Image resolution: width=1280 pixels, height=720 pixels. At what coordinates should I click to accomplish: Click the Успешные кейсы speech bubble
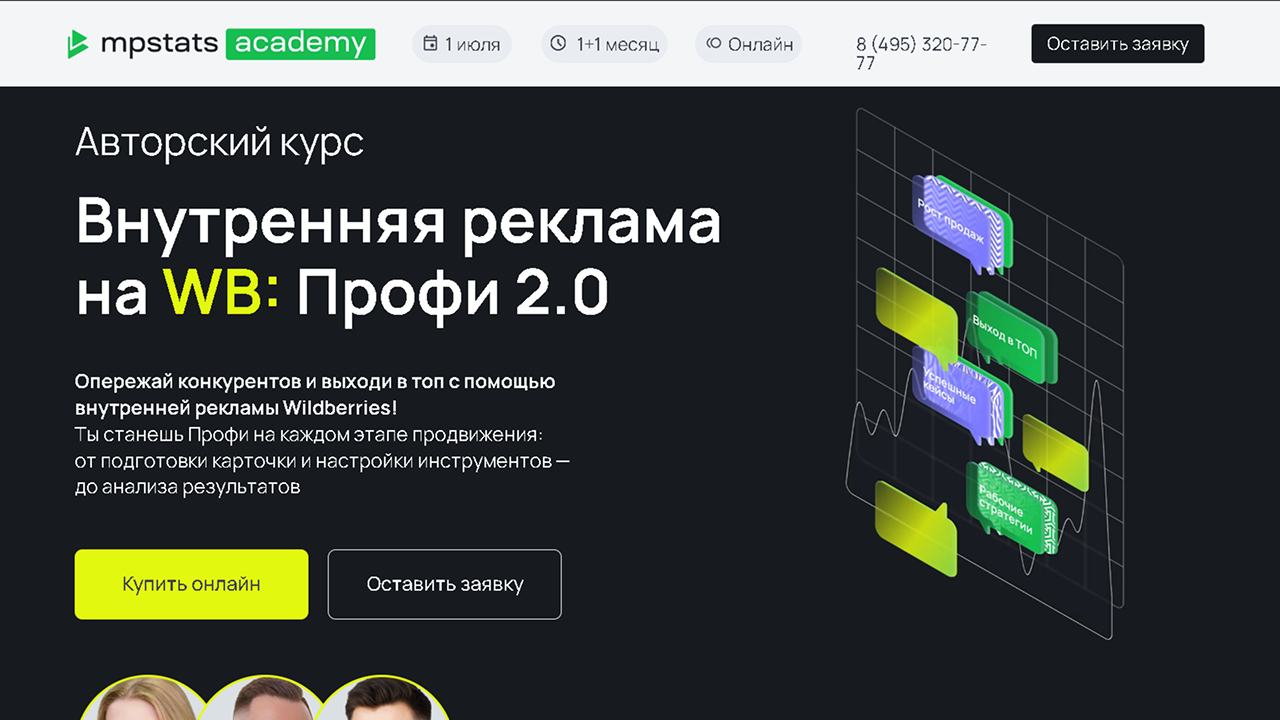click(x=960, y=395)
